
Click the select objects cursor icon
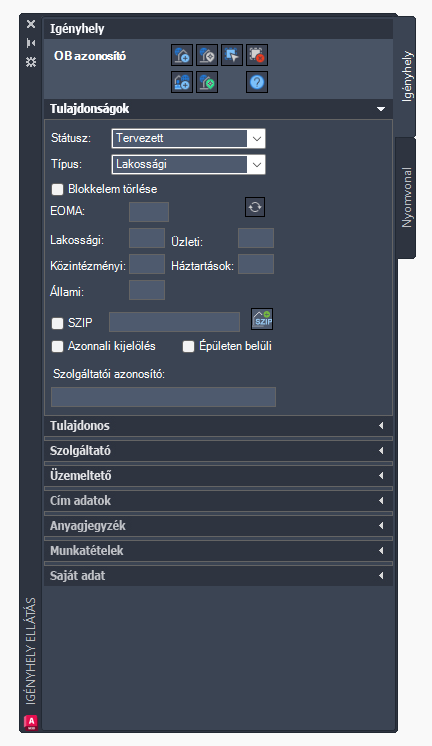coord(232,55)
